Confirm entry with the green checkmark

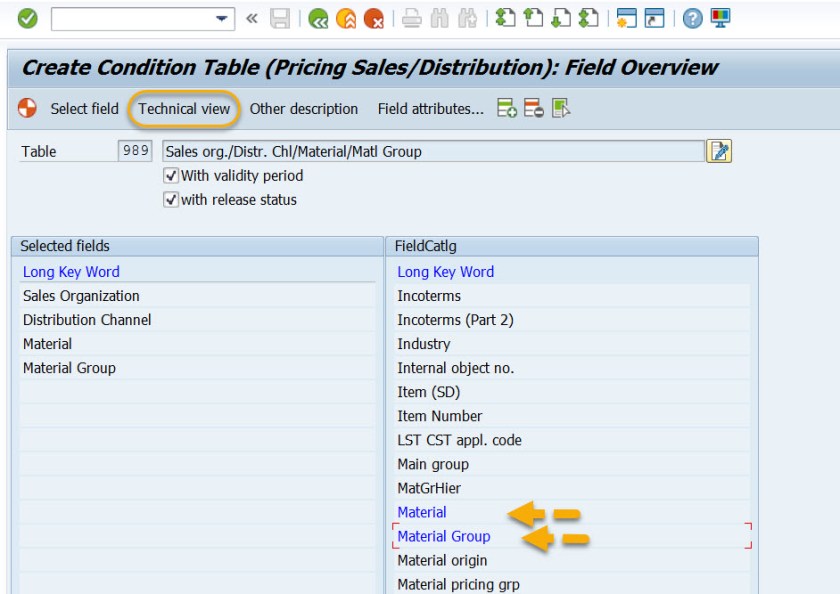[x=27, y=17]
